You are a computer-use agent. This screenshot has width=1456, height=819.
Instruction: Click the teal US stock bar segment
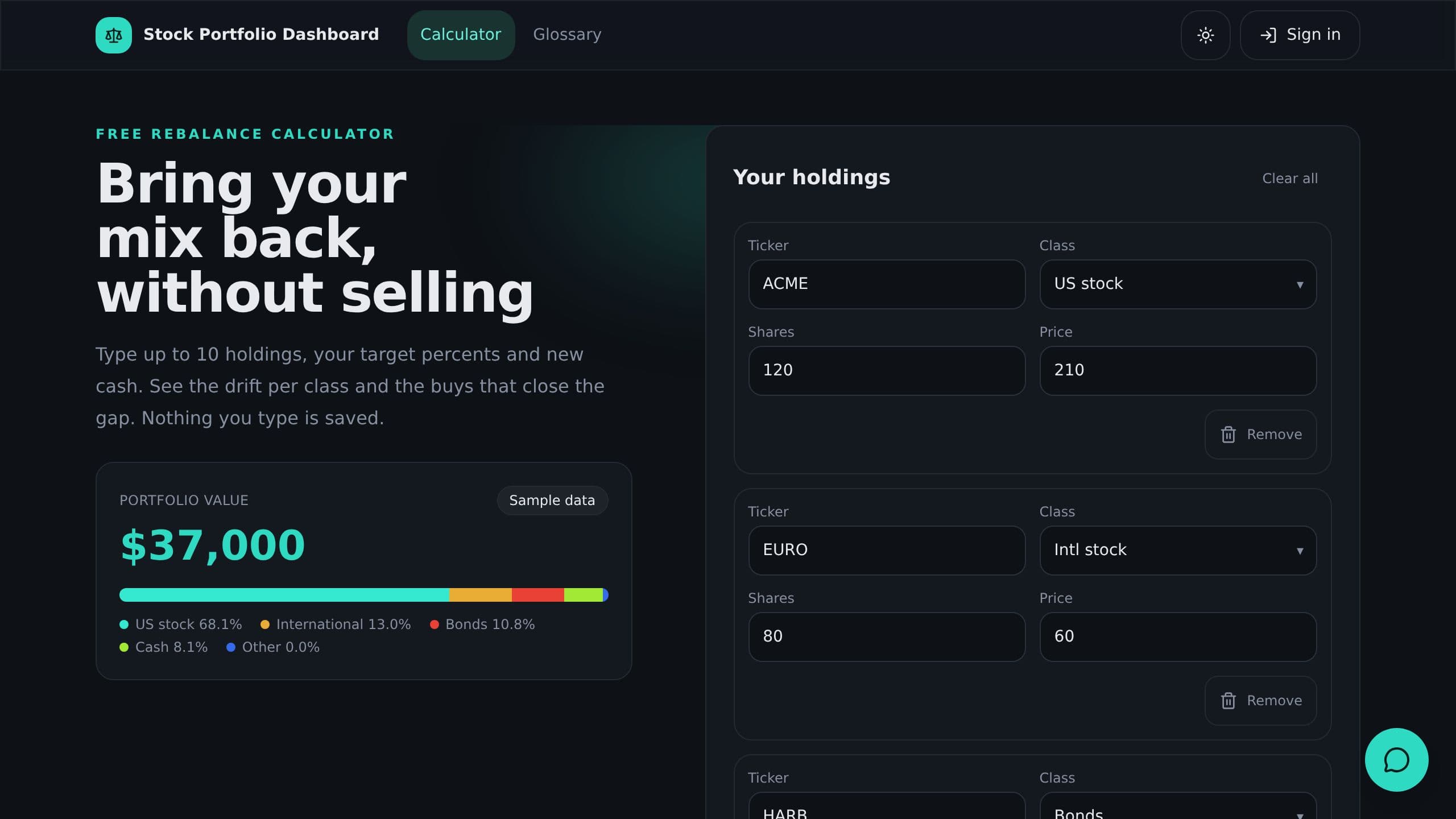[284, 595]
